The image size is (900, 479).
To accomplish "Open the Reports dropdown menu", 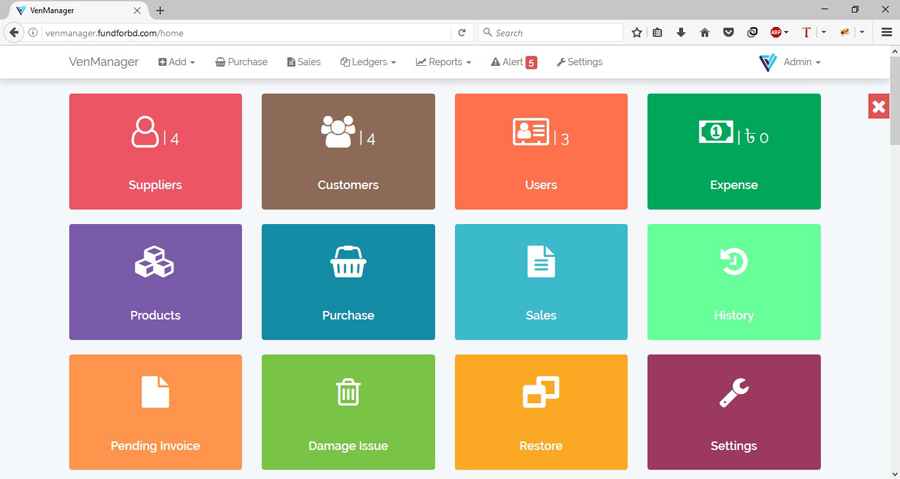I will tap(443, 62).
